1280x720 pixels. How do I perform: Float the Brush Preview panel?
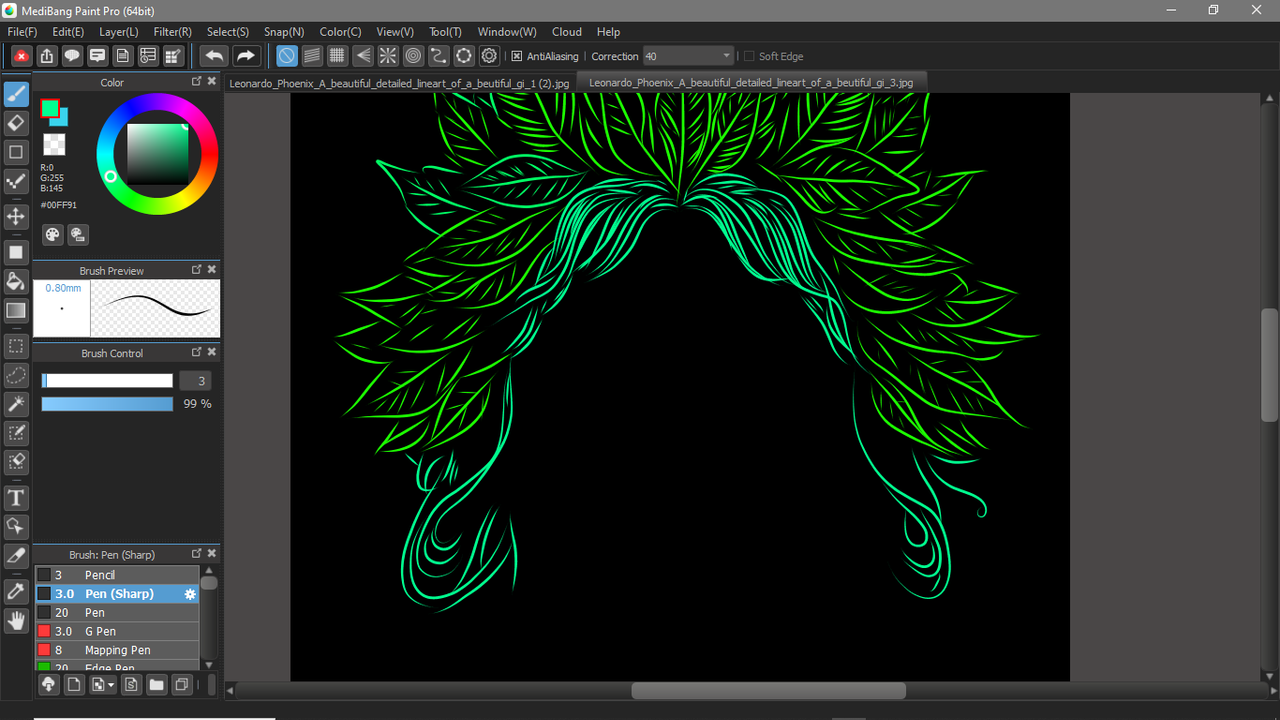[x=197, y=270]
